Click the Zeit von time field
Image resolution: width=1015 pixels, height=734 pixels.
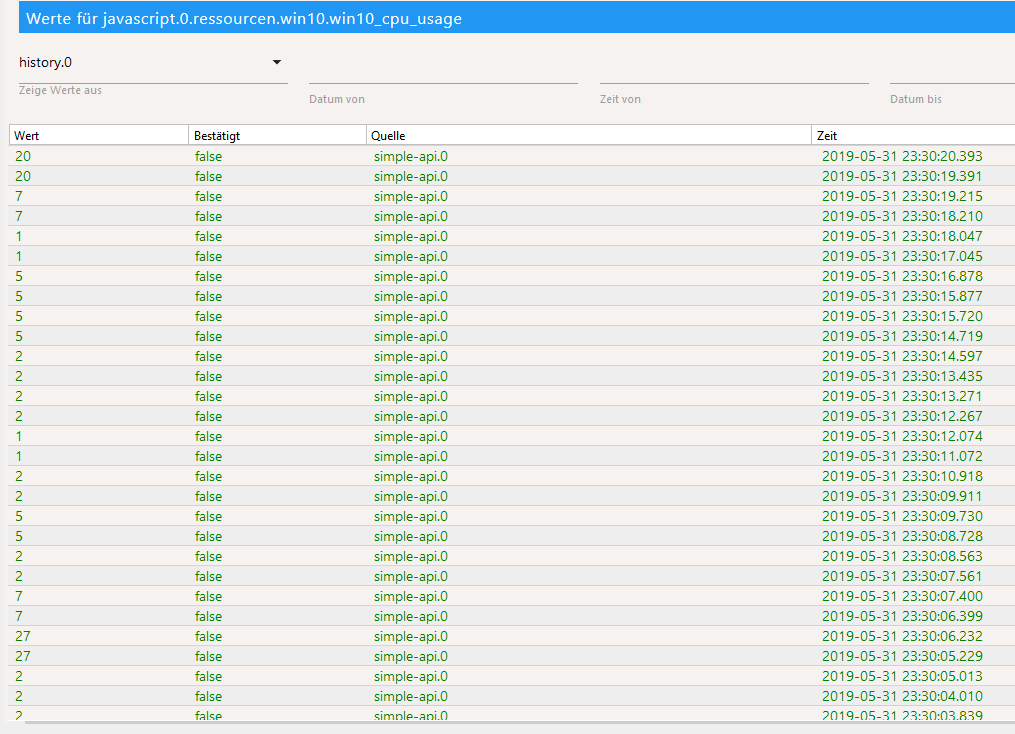point(734,72)
